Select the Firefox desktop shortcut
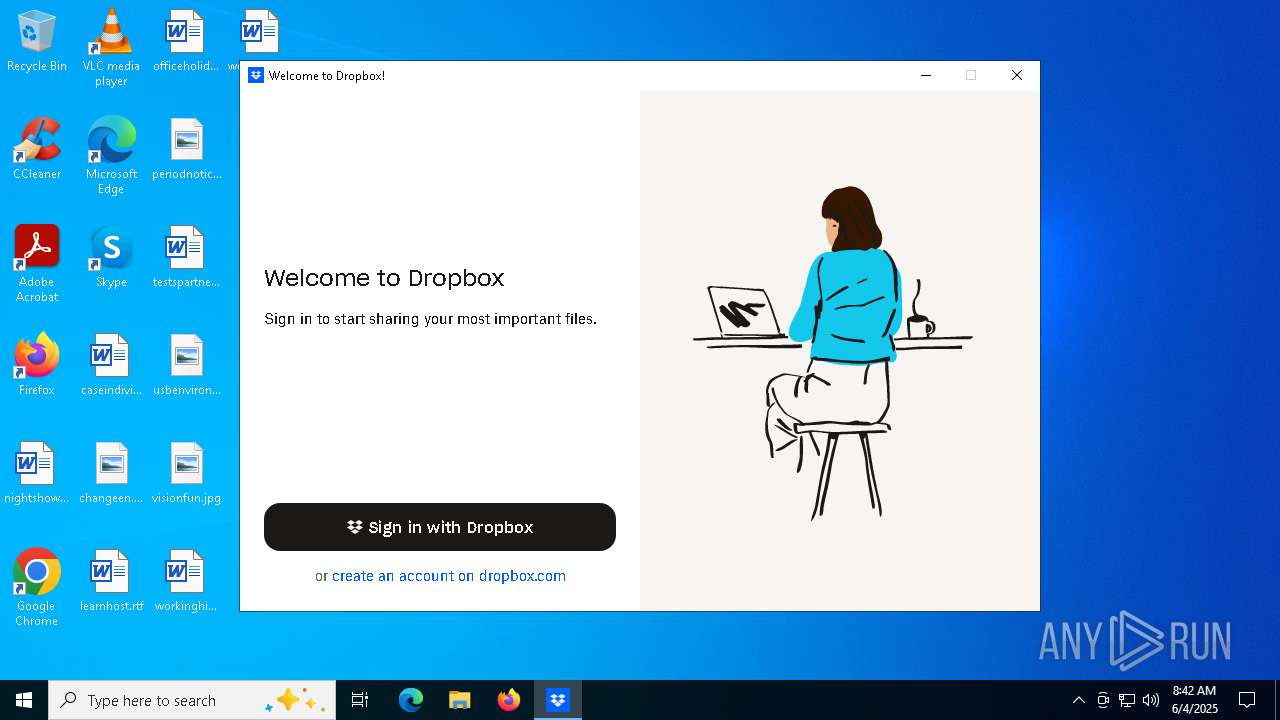Screen dimensions: 1280x720 [37, 366]
